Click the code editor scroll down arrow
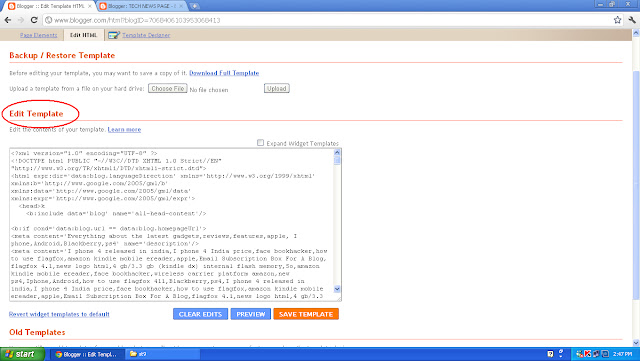The width and height of the screenshot is (640, 361). coord(337,289)
